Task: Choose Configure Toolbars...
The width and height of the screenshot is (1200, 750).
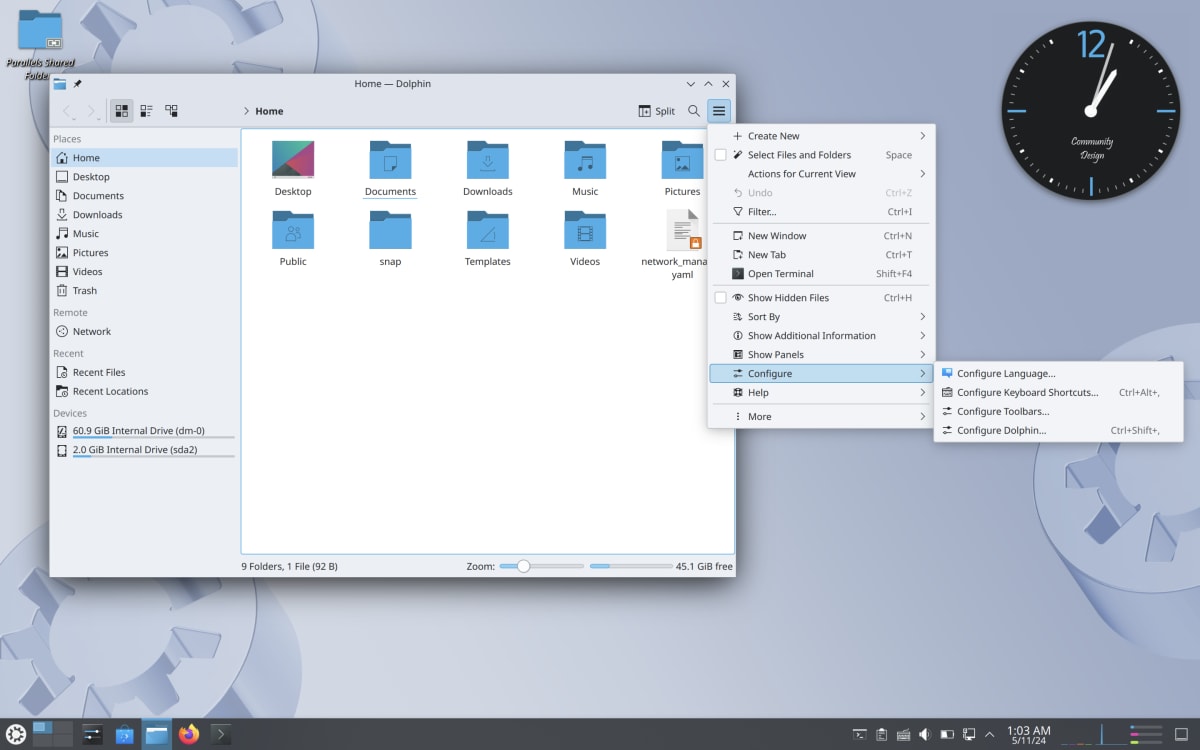Action: (x=1058, y=412)
